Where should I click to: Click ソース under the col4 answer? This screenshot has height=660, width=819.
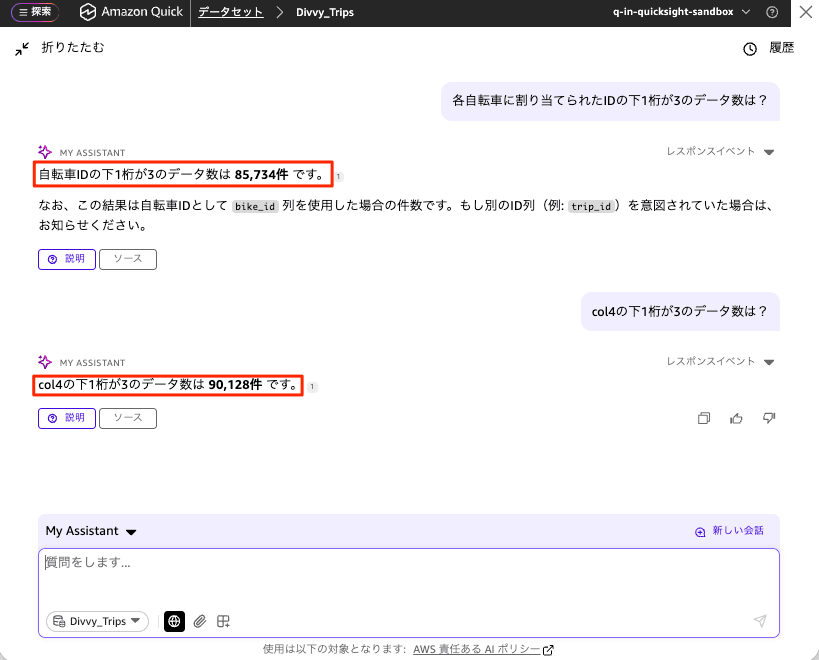(128, 418)
